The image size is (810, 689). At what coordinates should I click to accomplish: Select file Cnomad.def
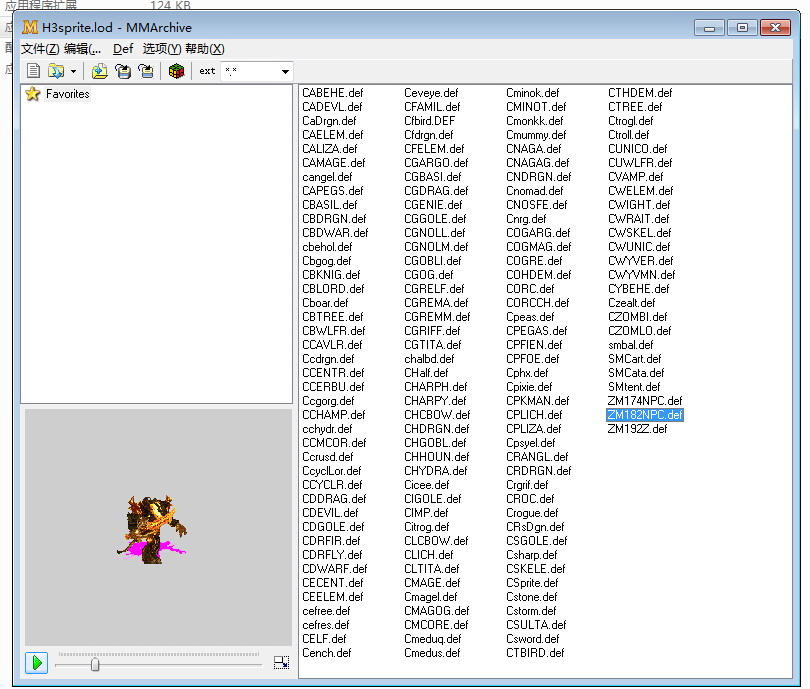pyautogui.click(x=535, y=191)
